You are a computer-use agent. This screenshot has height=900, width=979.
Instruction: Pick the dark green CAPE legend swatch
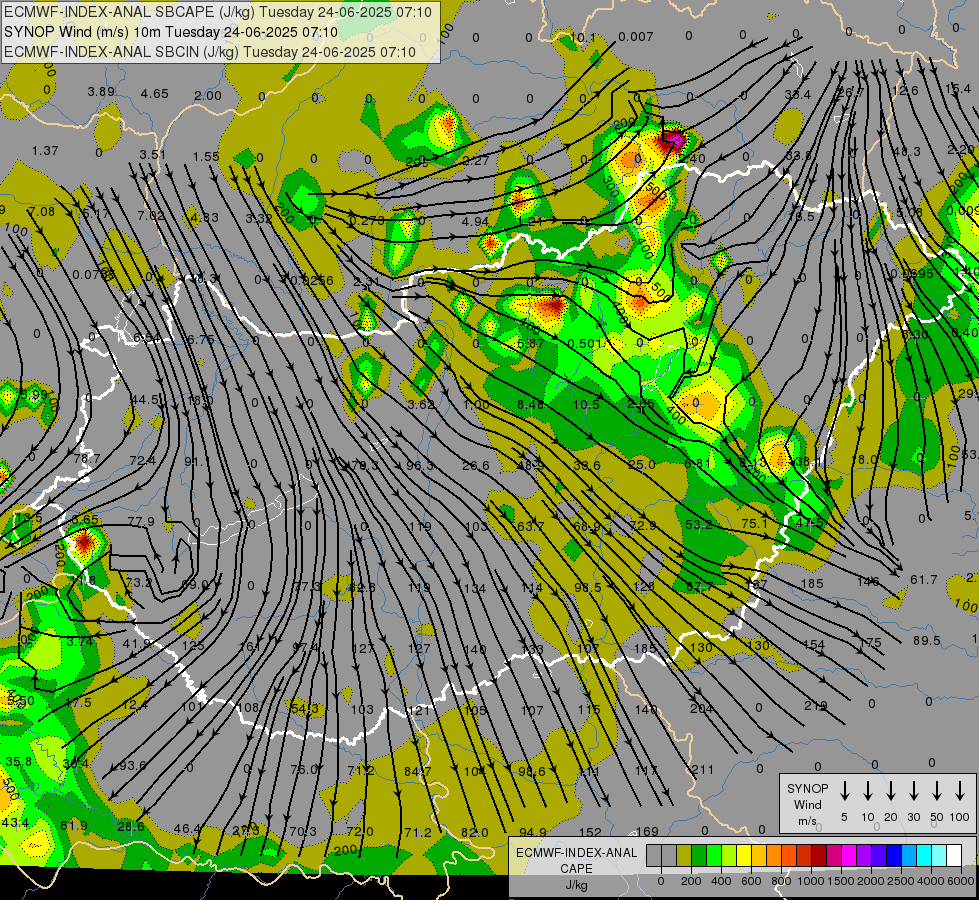[x=699, y=855]
